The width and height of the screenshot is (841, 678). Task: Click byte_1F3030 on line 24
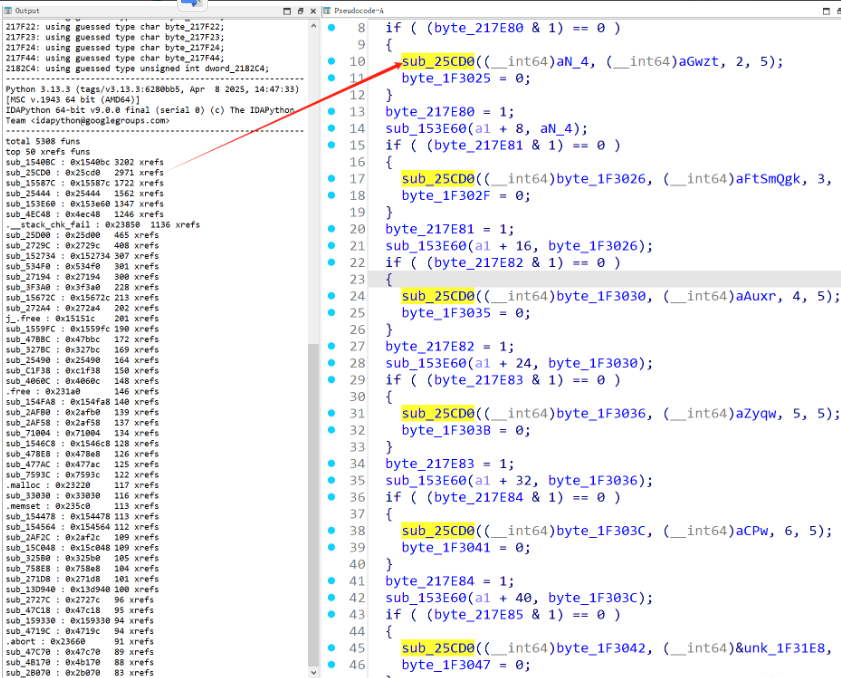[x=601, y=296]
